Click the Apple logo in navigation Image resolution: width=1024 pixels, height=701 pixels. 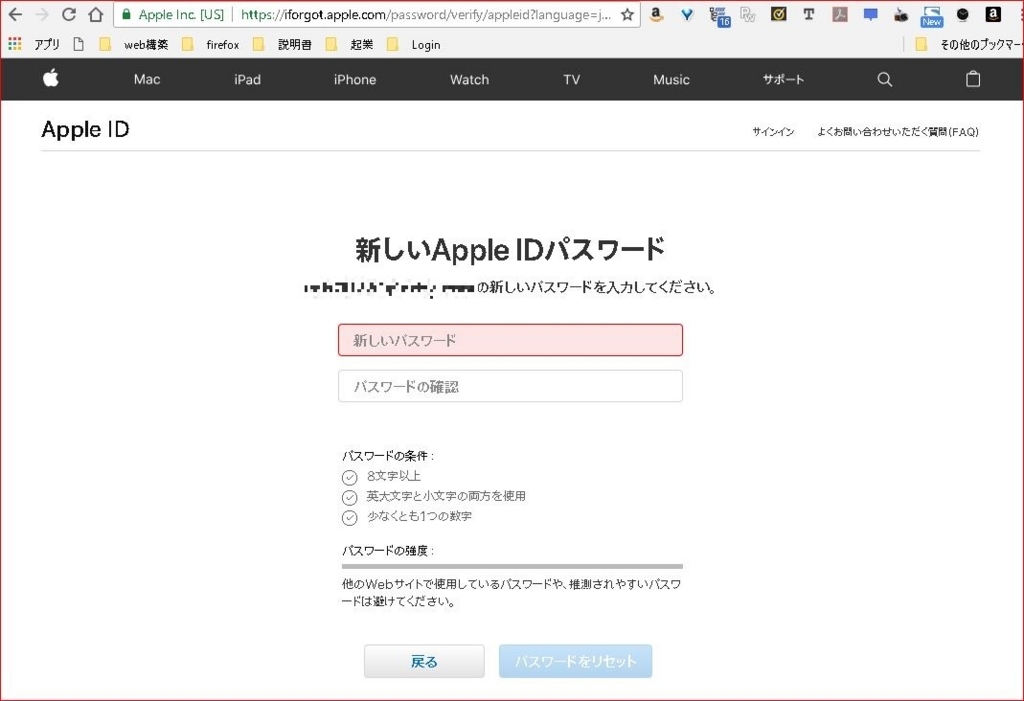click(x=50, y=78)
